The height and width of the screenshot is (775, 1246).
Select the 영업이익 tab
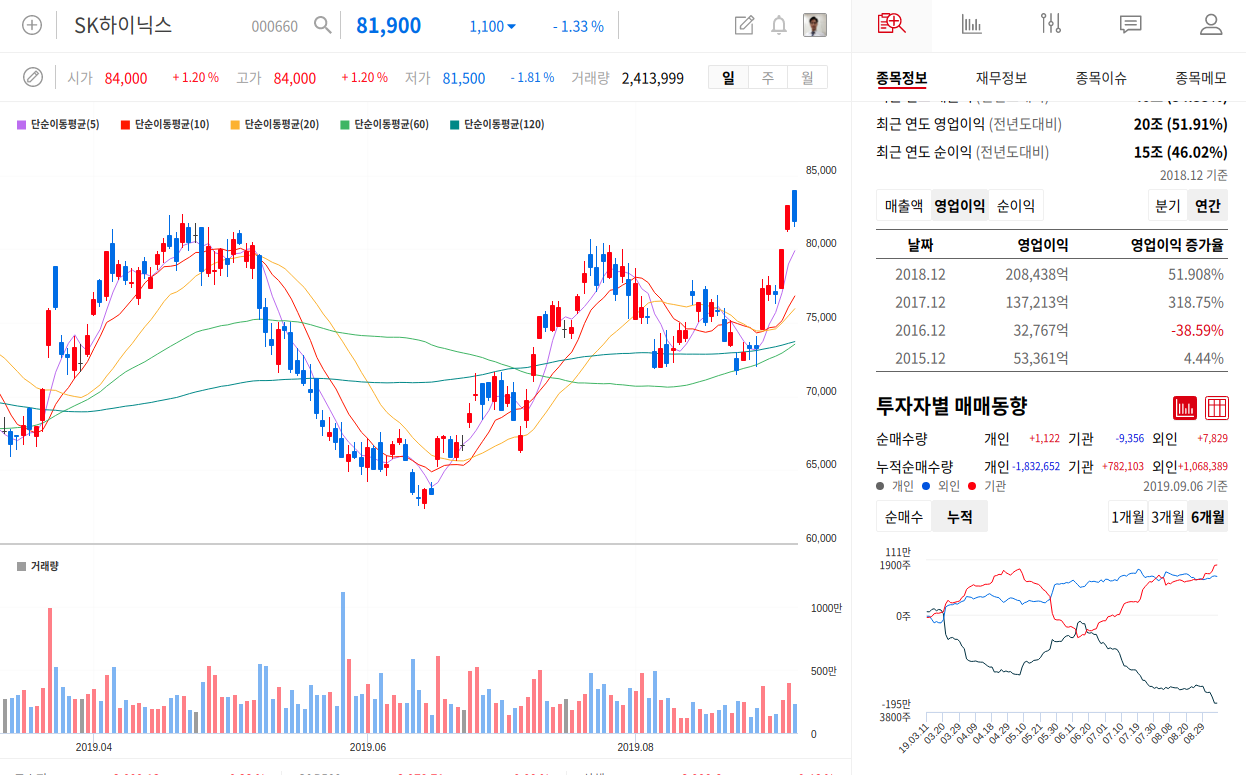pos(959,206)
